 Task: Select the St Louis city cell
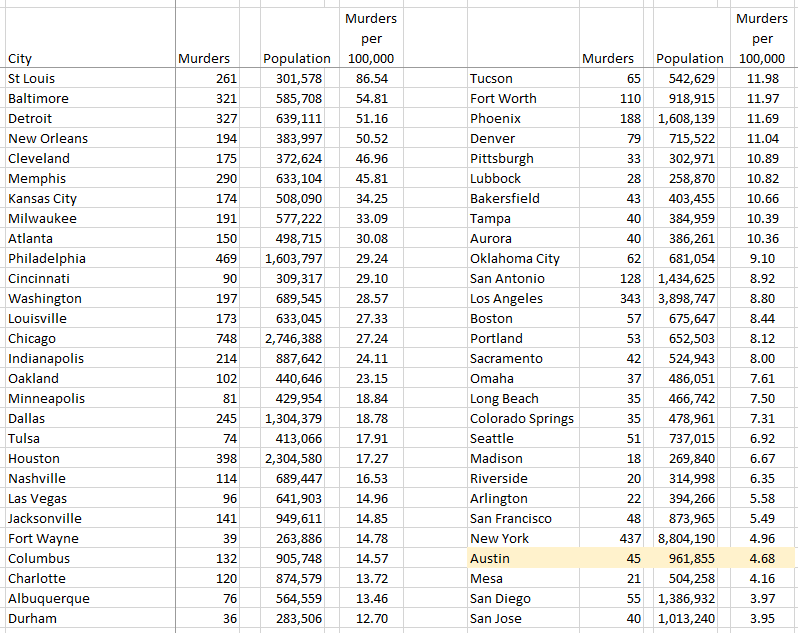tap(32, 78)
